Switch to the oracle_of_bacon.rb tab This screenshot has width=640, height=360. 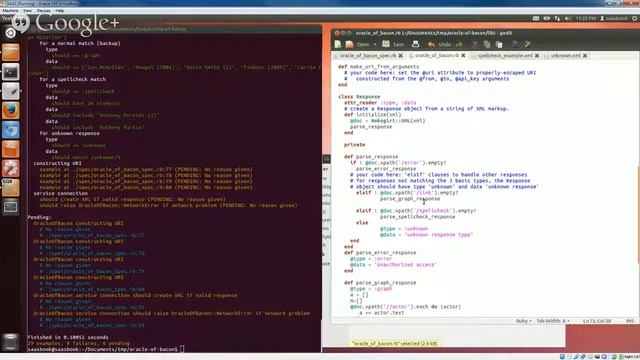point(437,56)
